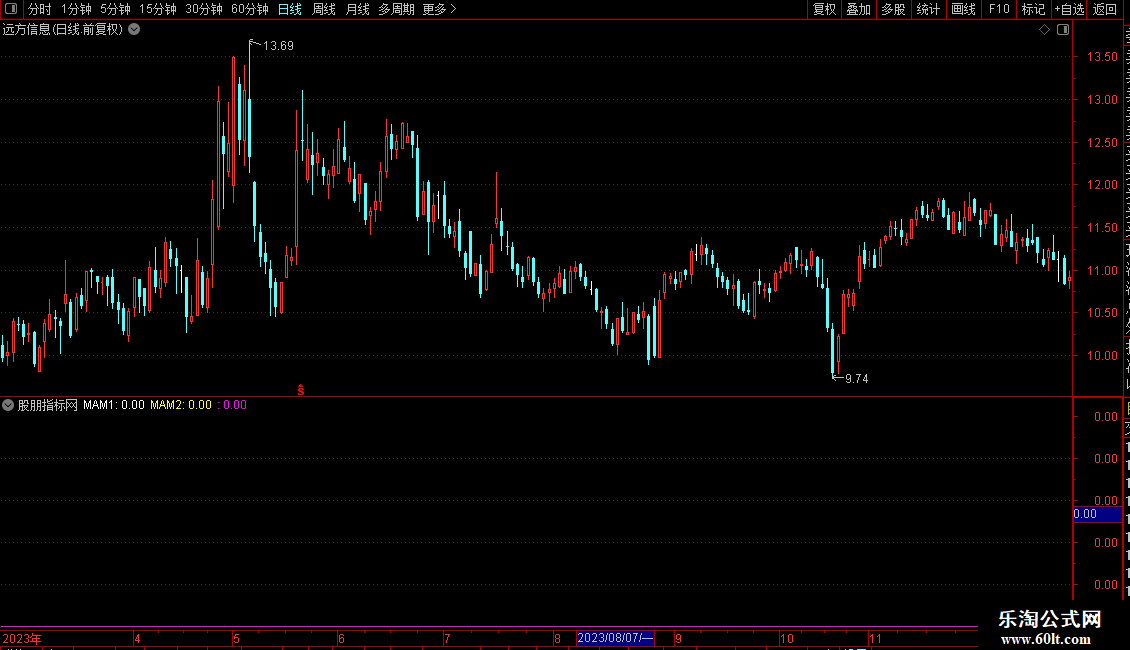Switch to 分时 intraday view

pyautogui.click(x=40, y=9)
